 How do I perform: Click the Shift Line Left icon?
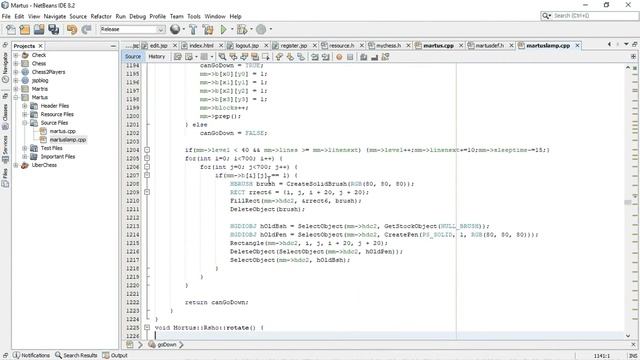pyautogui.click(x=315, y=57)
